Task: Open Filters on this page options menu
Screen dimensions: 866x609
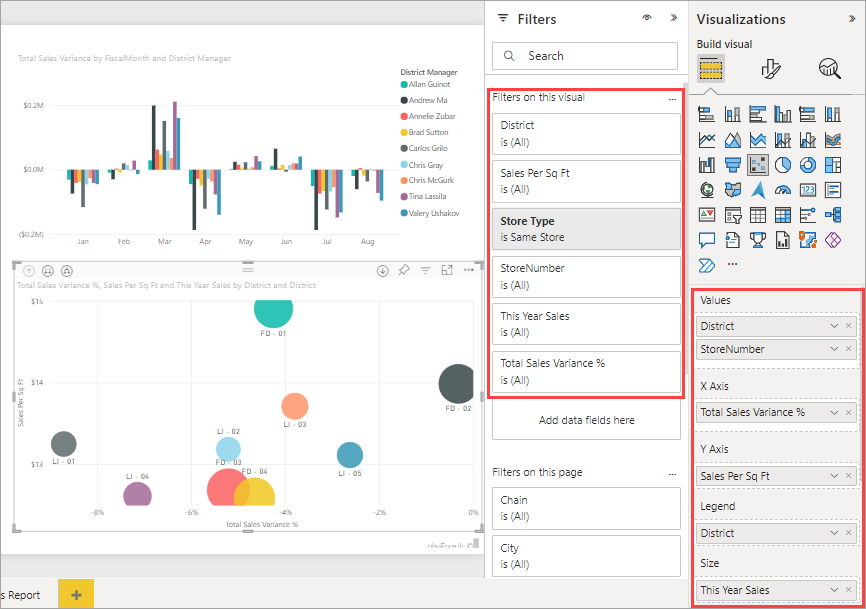Action: coord(672,474)
